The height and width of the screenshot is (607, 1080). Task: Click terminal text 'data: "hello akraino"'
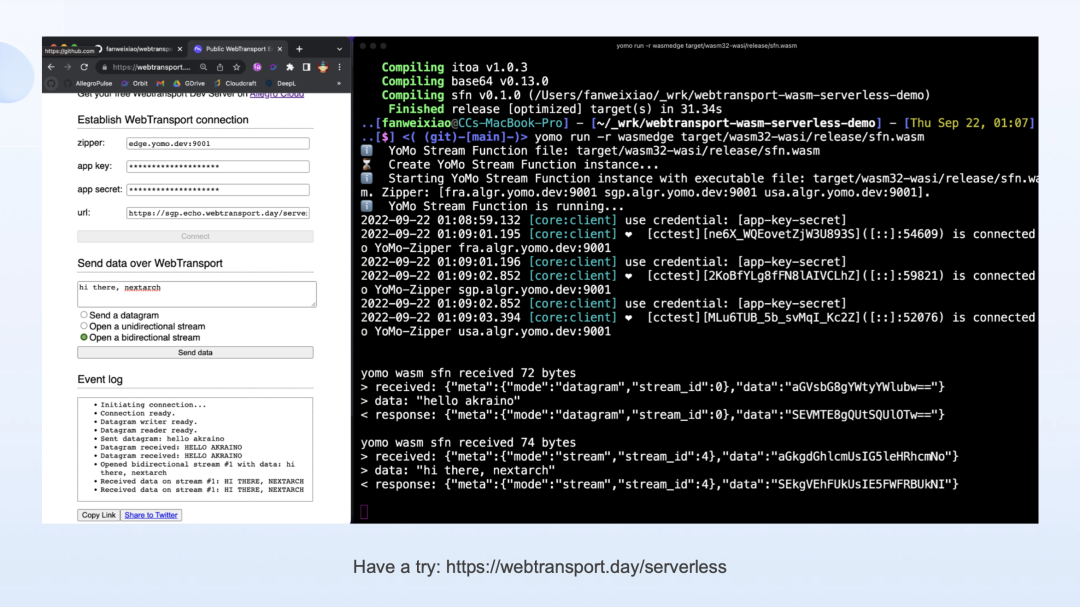[x=448, y=401]
